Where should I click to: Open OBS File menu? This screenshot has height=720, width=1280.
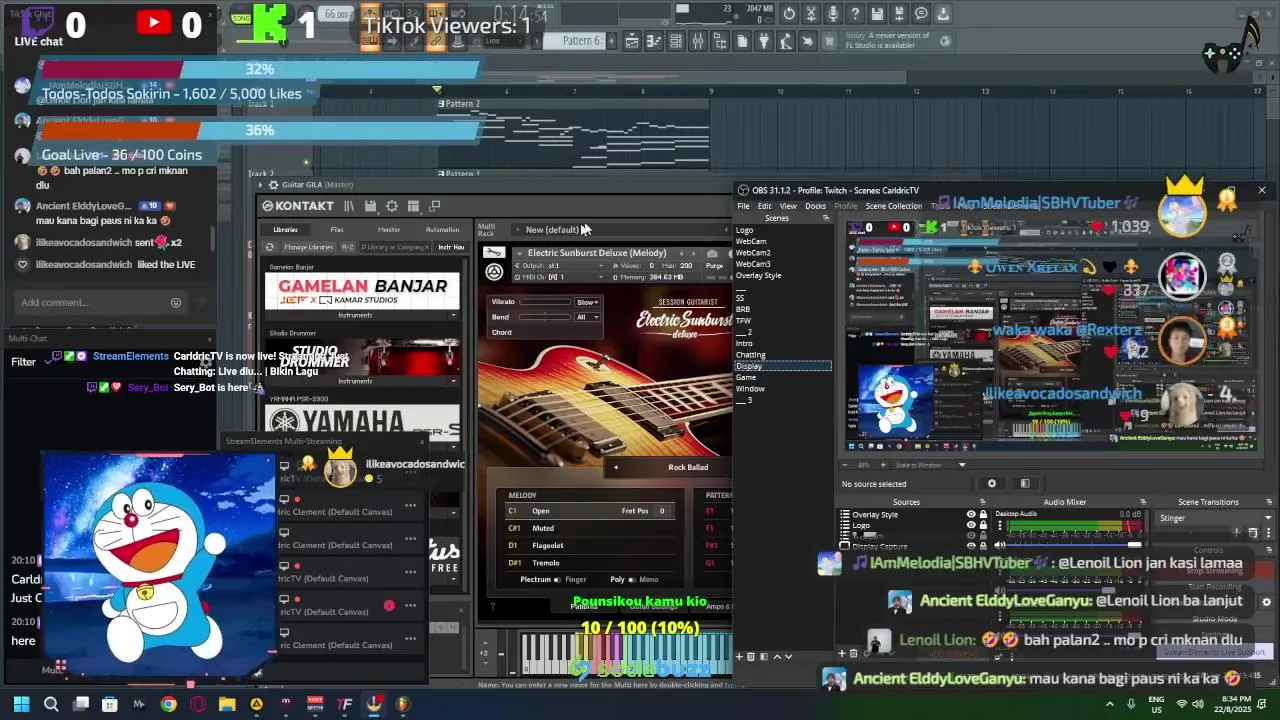743,206
